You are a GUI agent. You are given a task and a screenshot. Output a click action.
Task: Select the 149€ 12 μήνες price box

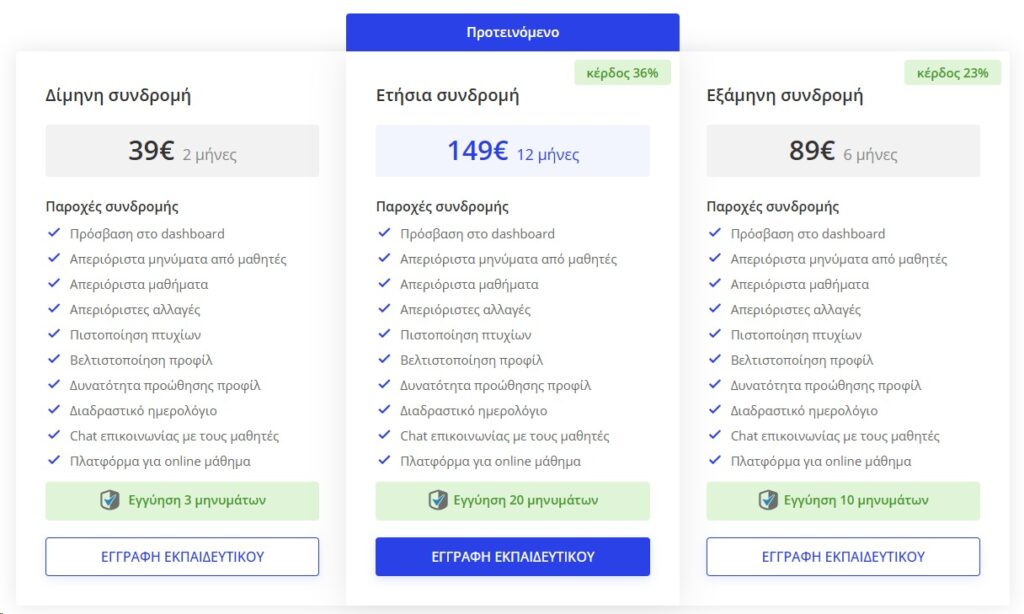point(513,151)
